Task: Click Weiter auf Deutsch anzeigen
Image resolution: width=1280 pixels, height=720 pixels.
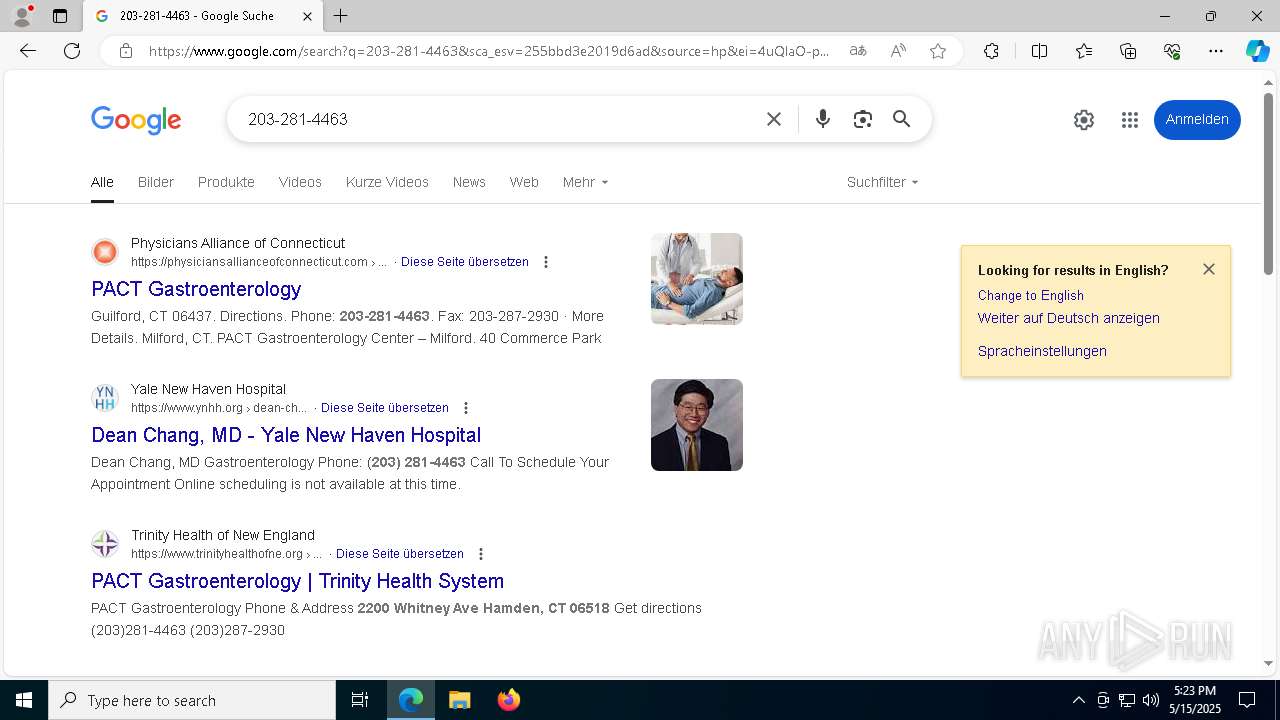Action: [1069, 318]
